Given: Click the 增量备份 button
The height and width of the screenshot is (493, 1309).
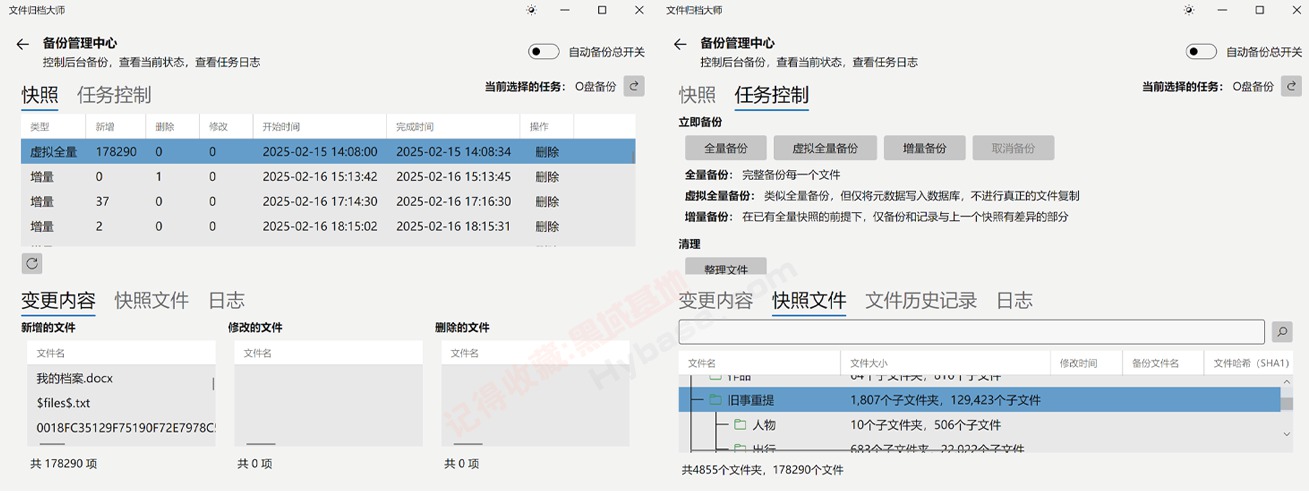Looking at the screenshot, I should 923,148.
